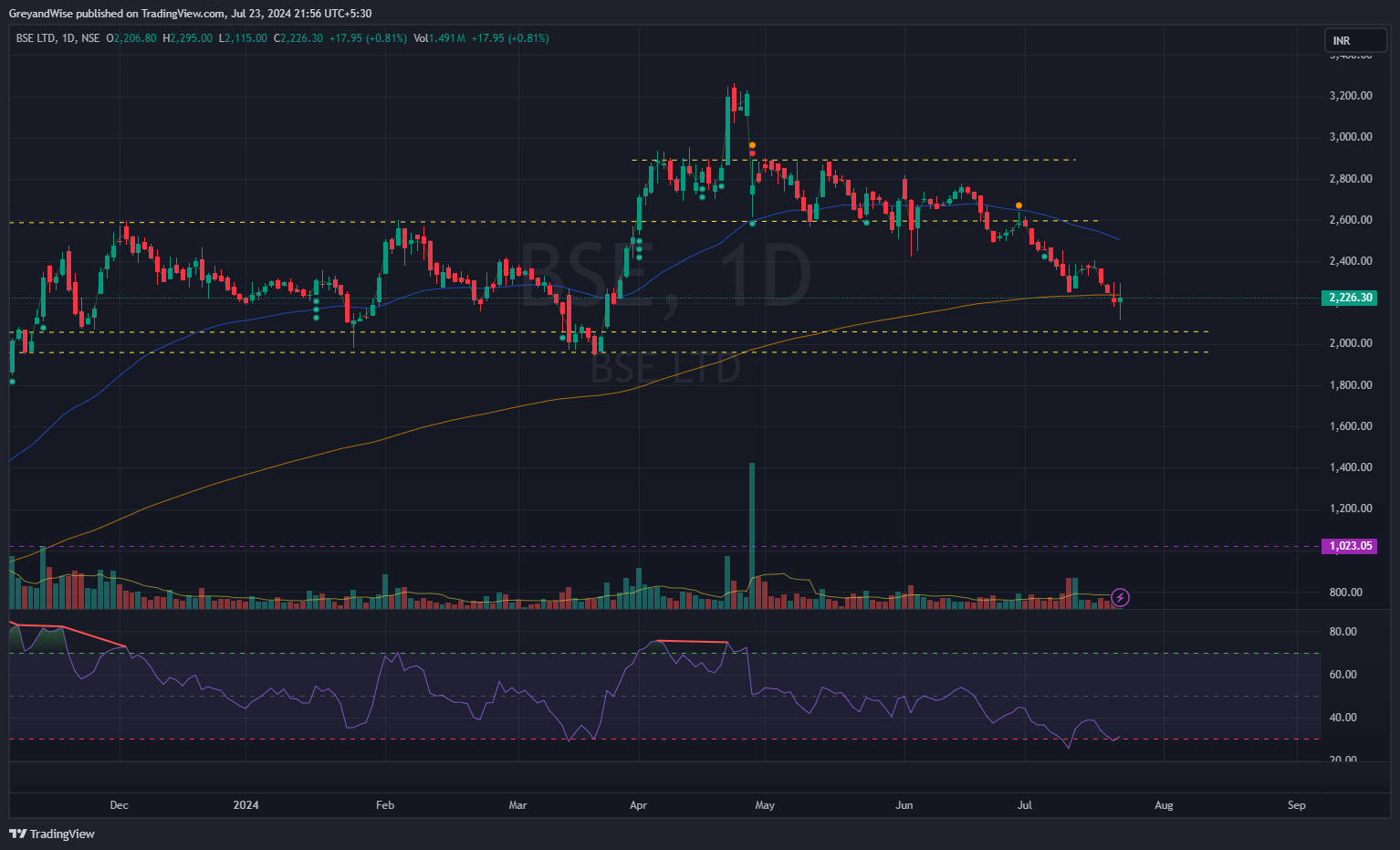Screen dimensions: 1400x850
Task: Click the tallest volume spike bar
Action: (x=752, y=536)
